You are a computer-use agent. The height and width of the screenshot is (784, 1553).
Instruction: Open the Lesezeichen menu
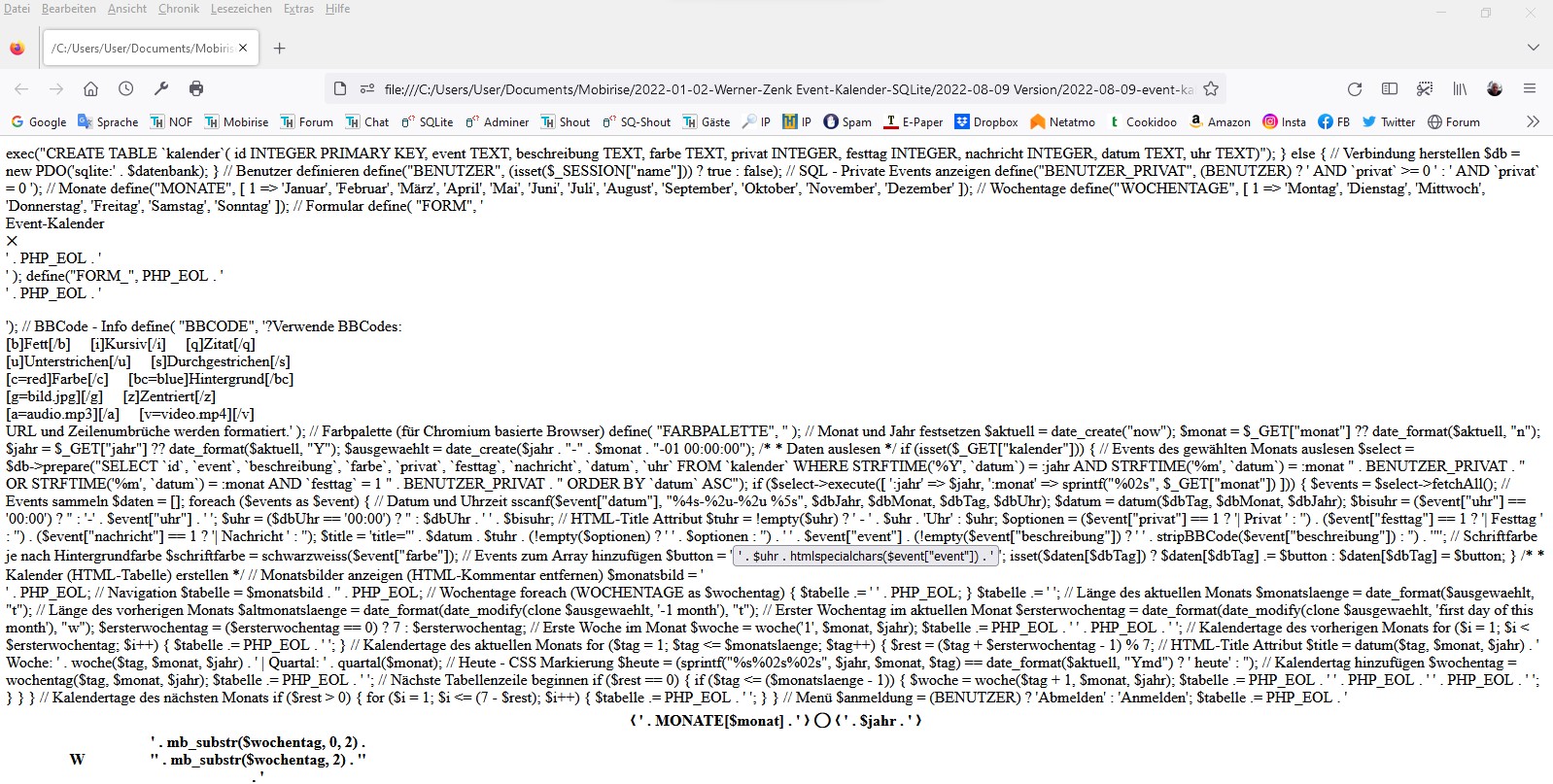point(242,9)
